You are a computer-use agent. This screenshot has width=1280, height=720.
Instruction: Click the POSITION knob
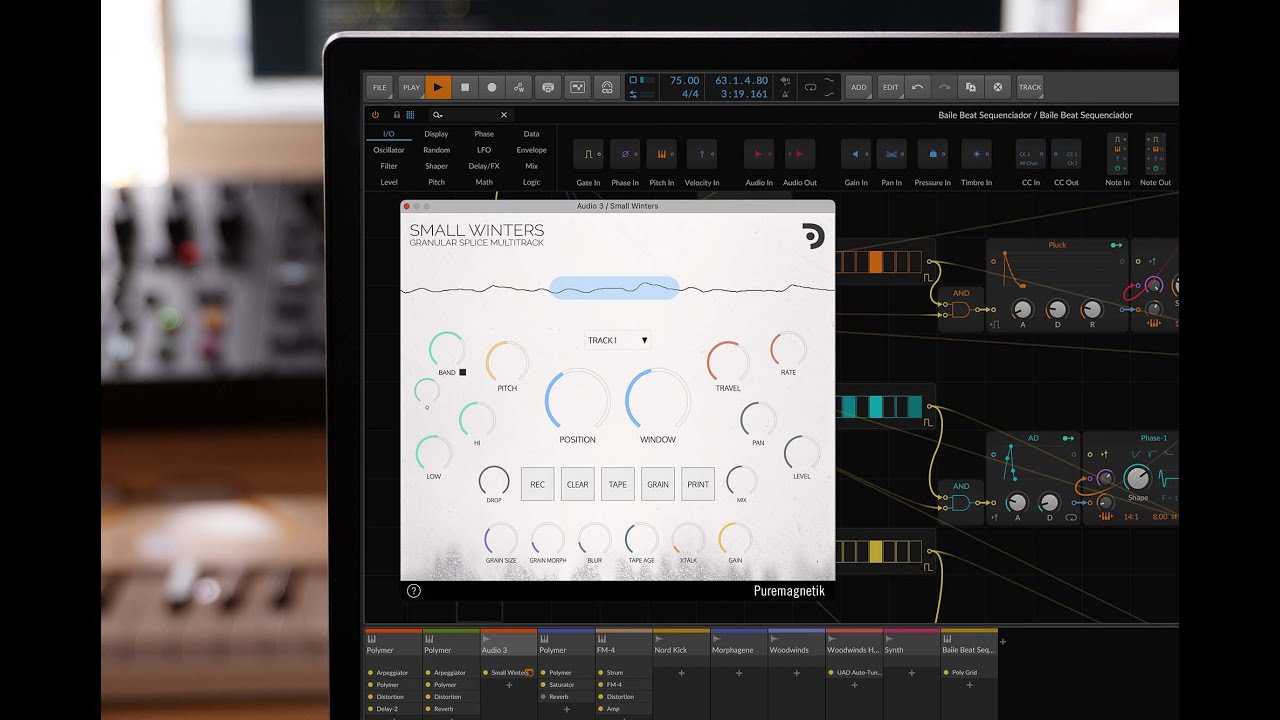coord(577,400)
